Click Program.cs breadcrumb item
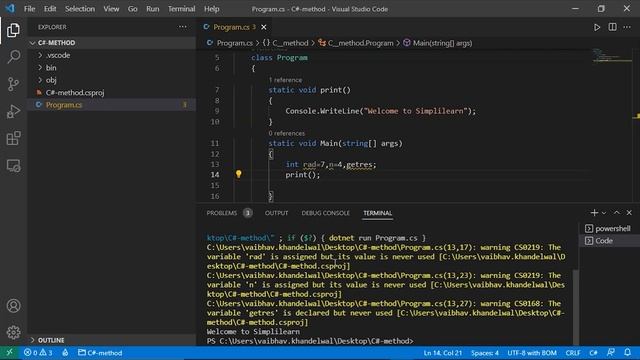640x360 pixels. [230, 43]
